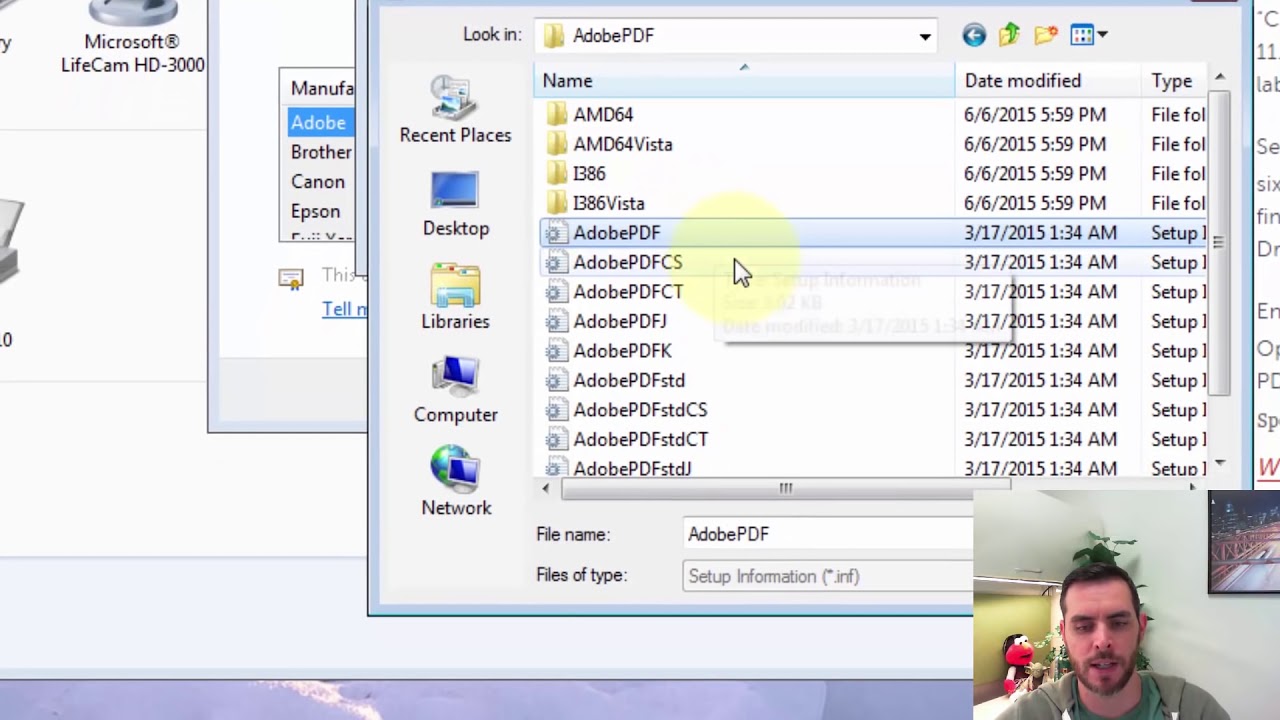Click the horizontal scrollbar thumb in file list
This screenshot has height=720, width=1280.
786,488
